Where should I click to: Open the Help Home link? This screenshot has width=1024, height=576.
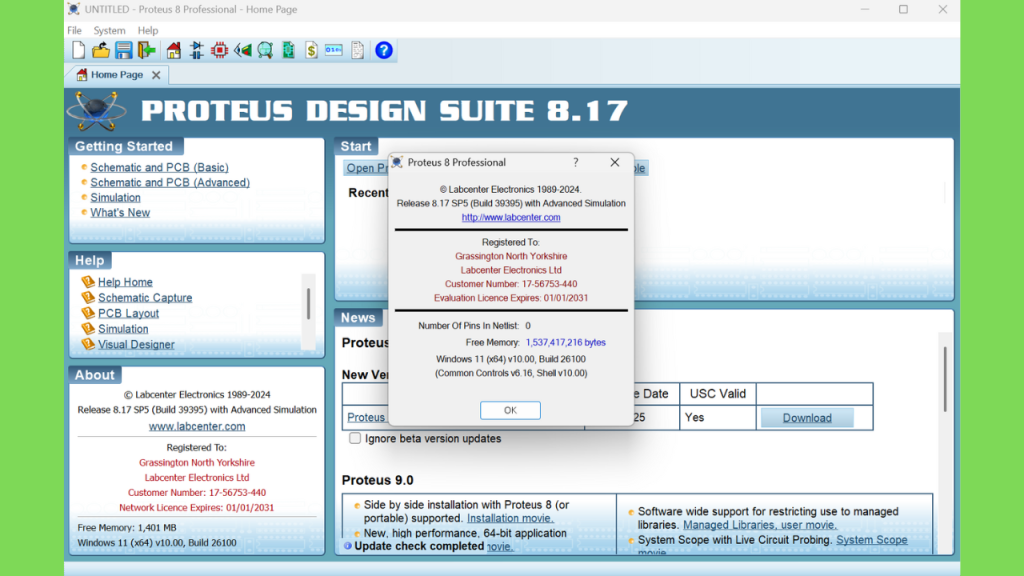tap(125, 282)
